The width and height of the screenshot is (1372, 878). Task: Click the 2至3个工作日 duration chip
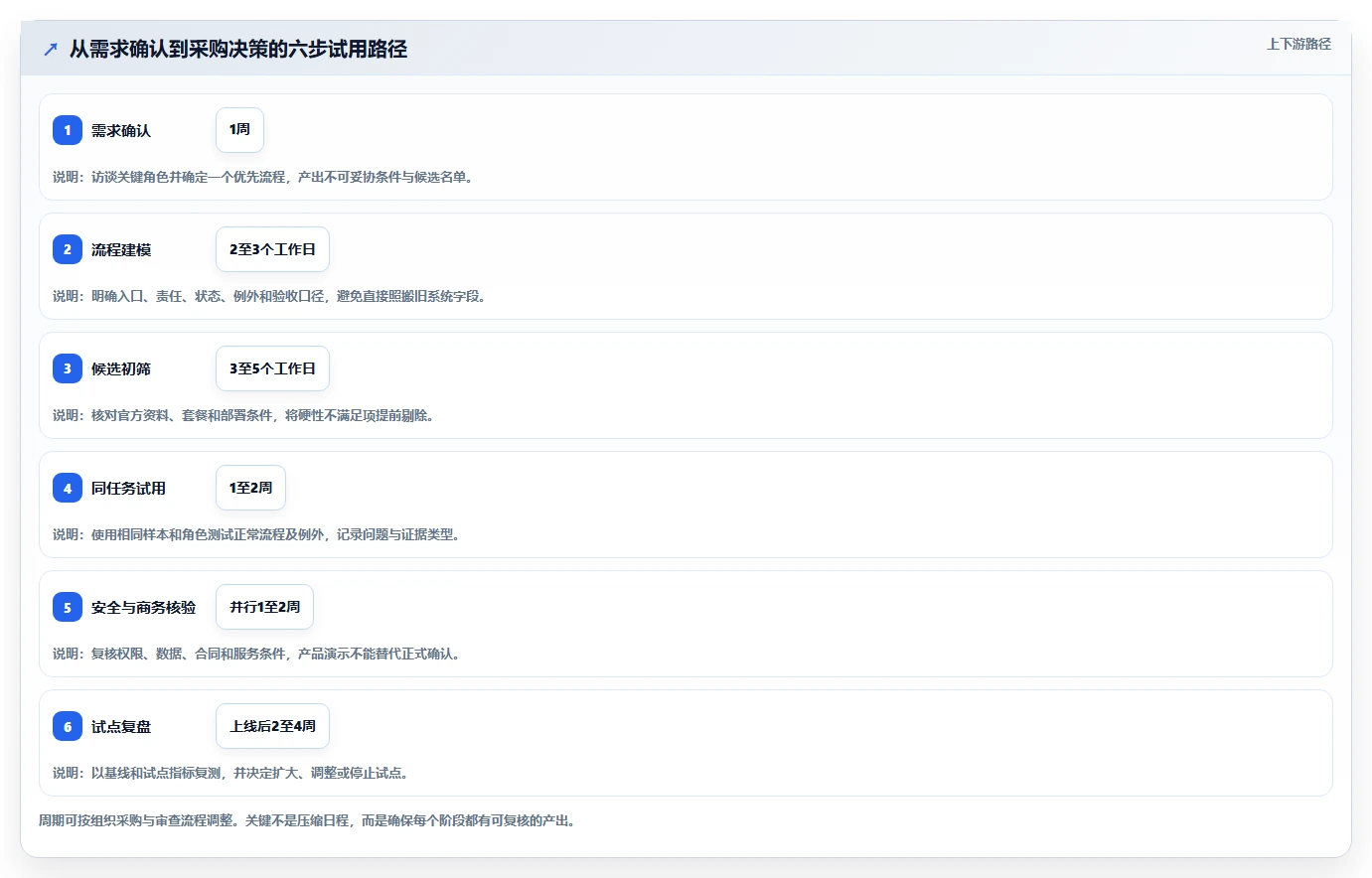coord(272,249)
